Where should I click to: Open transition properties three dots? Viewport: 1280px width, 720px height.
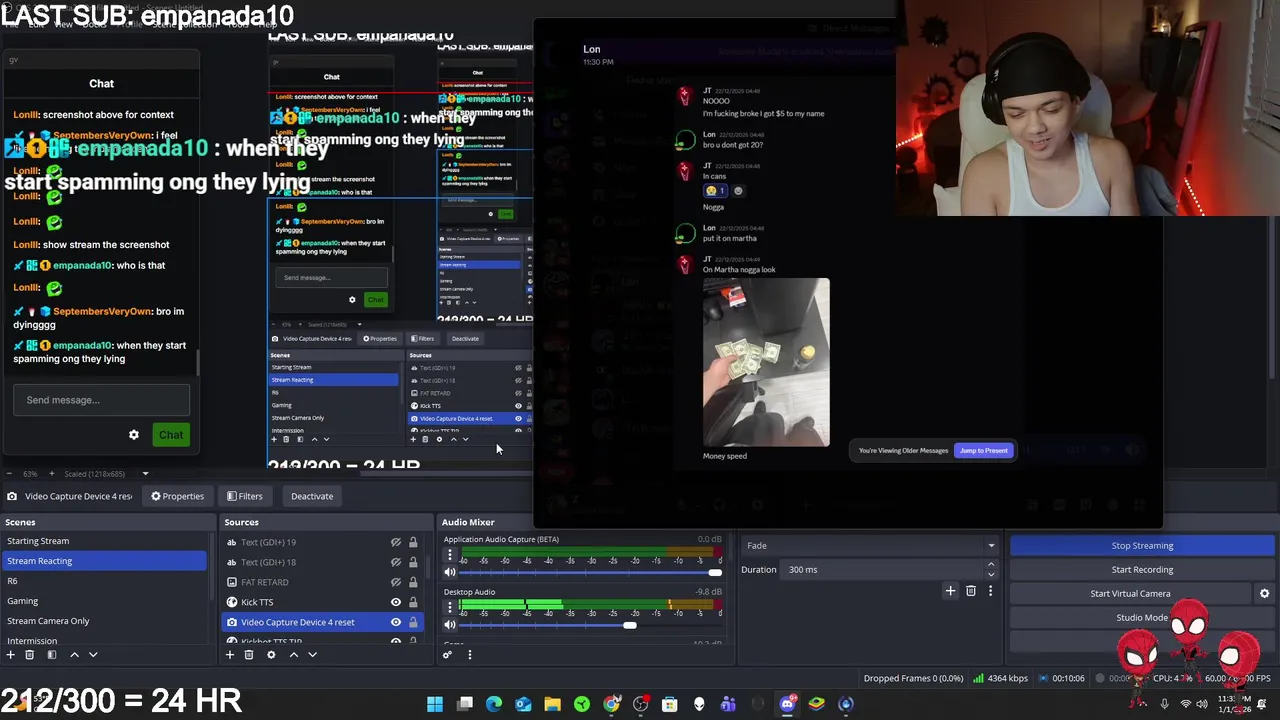point(990,591)
